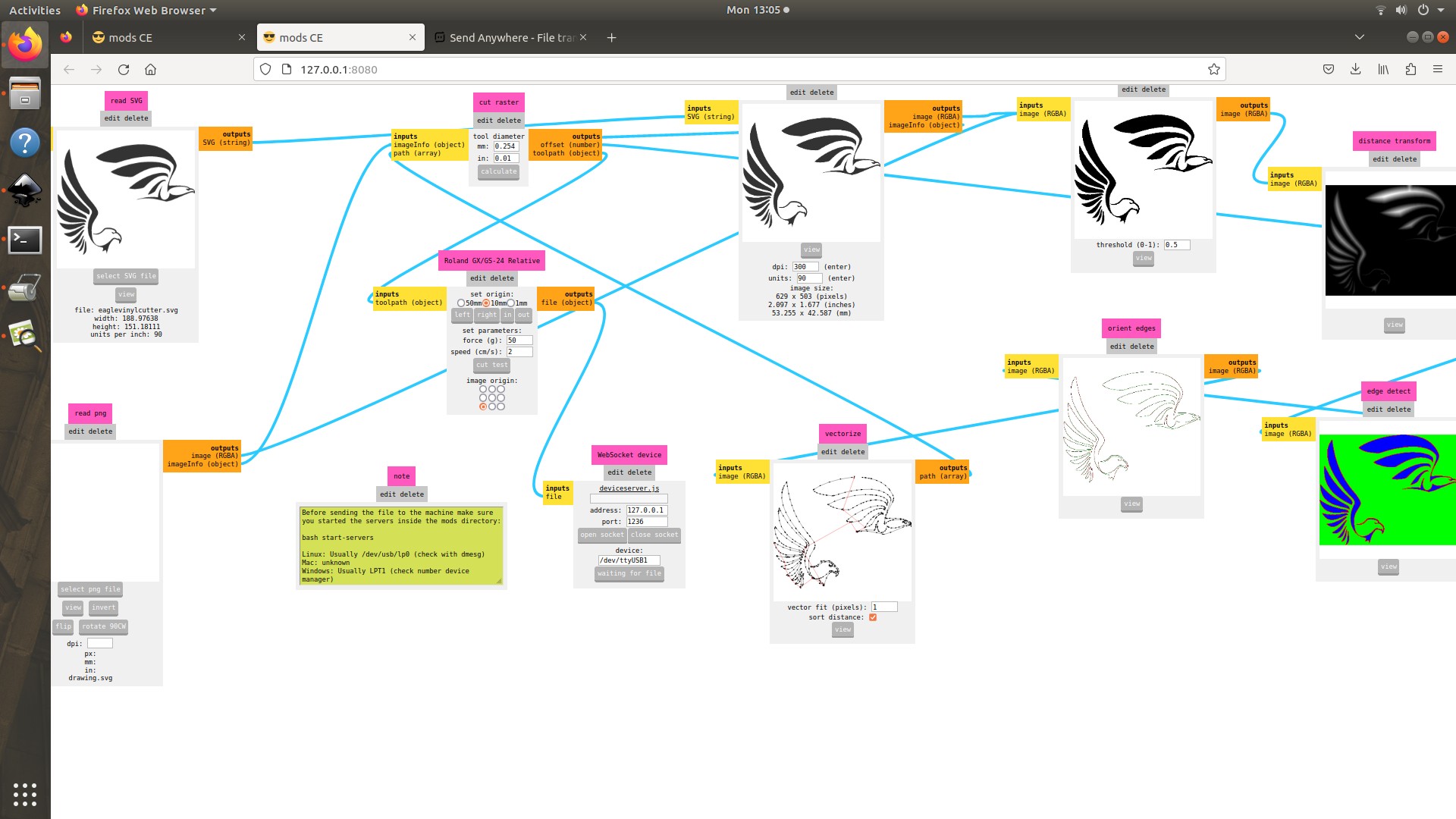
Task: Focus the threshold (0-1) input field
Action: click(x=1177, y=245)
